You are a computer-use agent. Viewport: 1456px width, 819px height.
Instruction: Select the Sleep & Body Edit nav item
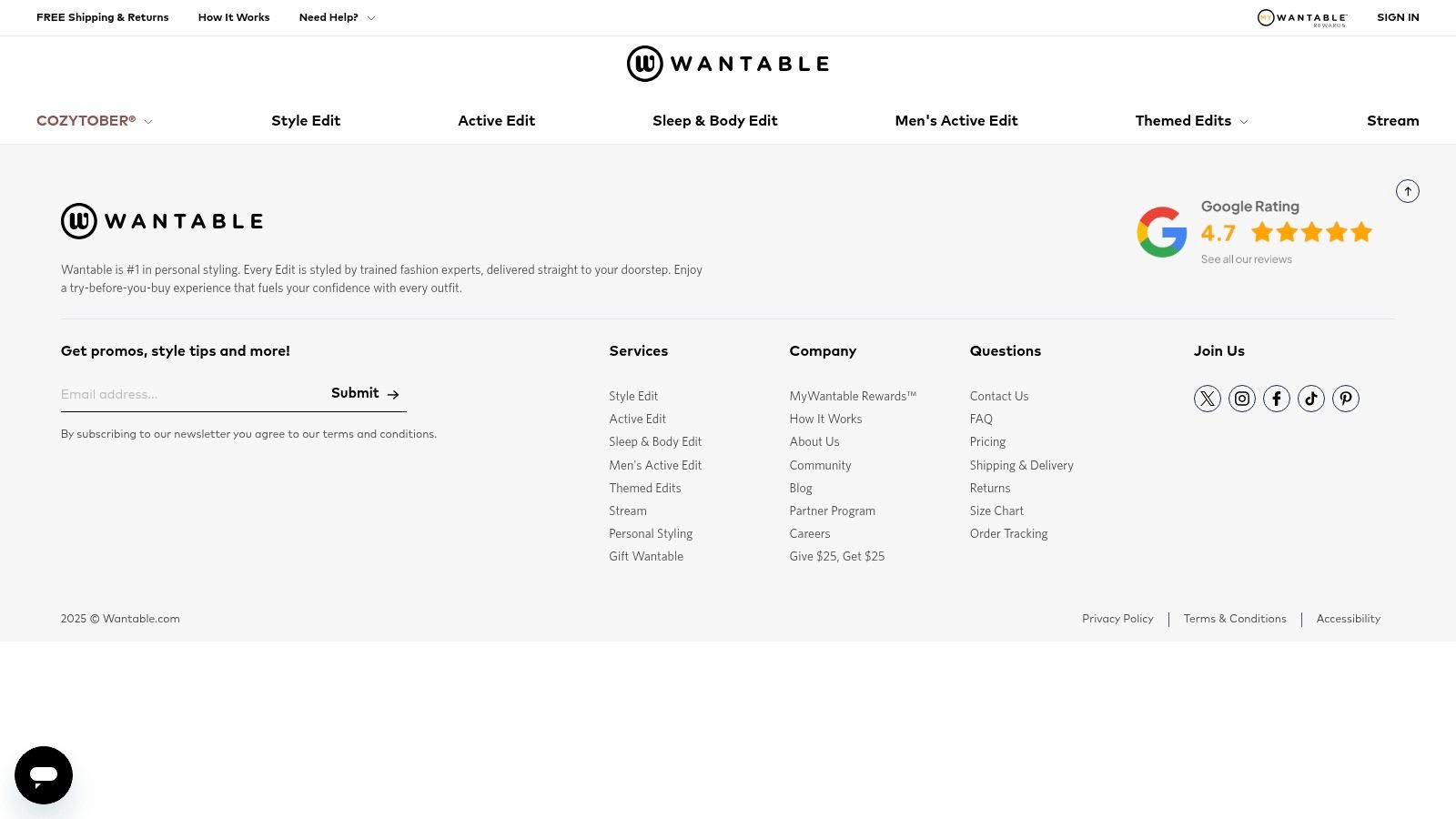click(x=715, y=120)
